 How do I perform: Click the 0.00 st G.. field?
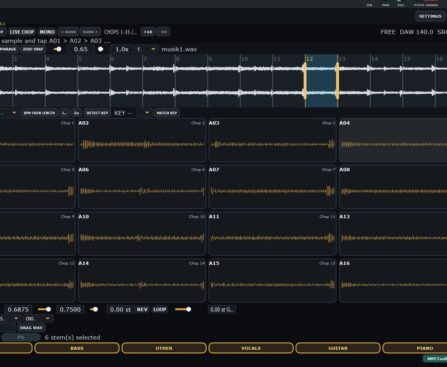point(221,310)
